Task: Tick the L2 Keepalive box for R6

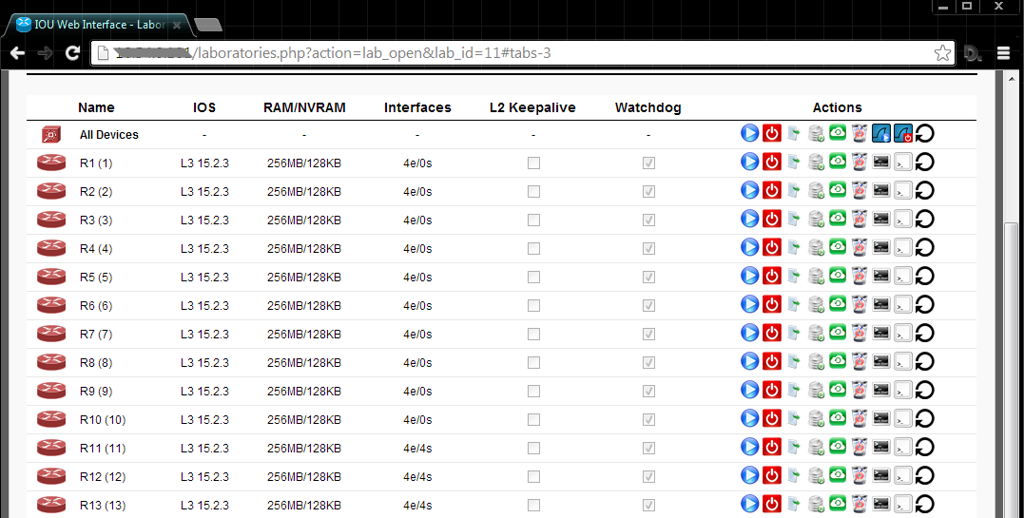Action: 534,306
